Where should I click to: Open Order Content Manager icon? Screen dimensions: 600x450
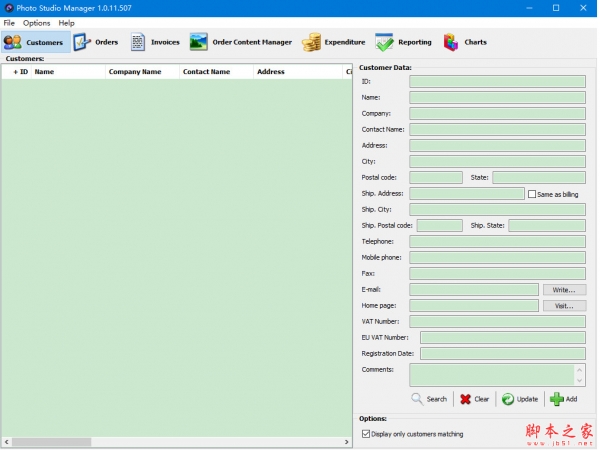[x=199, y=42]
